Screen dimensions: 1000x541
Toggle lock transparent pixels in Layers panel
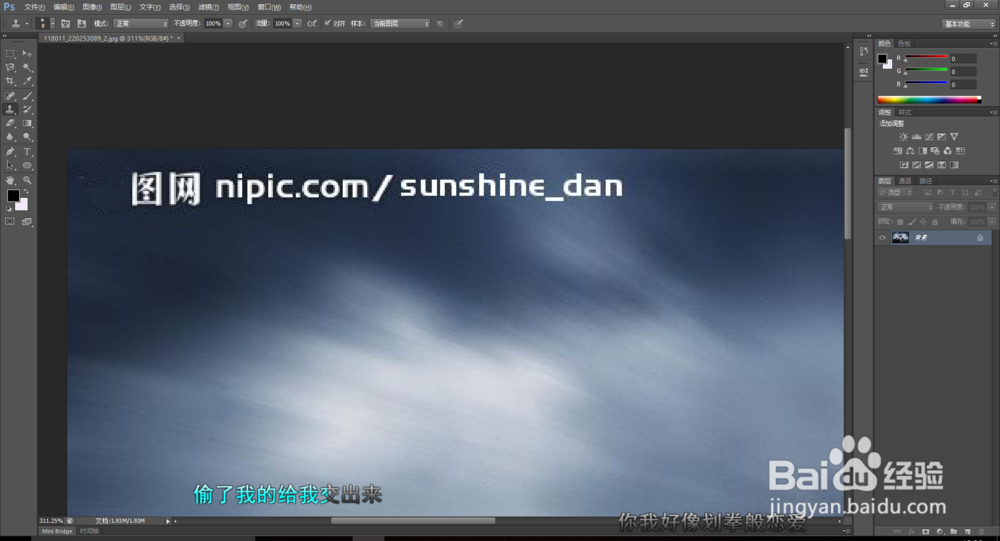tap(900, 221)
